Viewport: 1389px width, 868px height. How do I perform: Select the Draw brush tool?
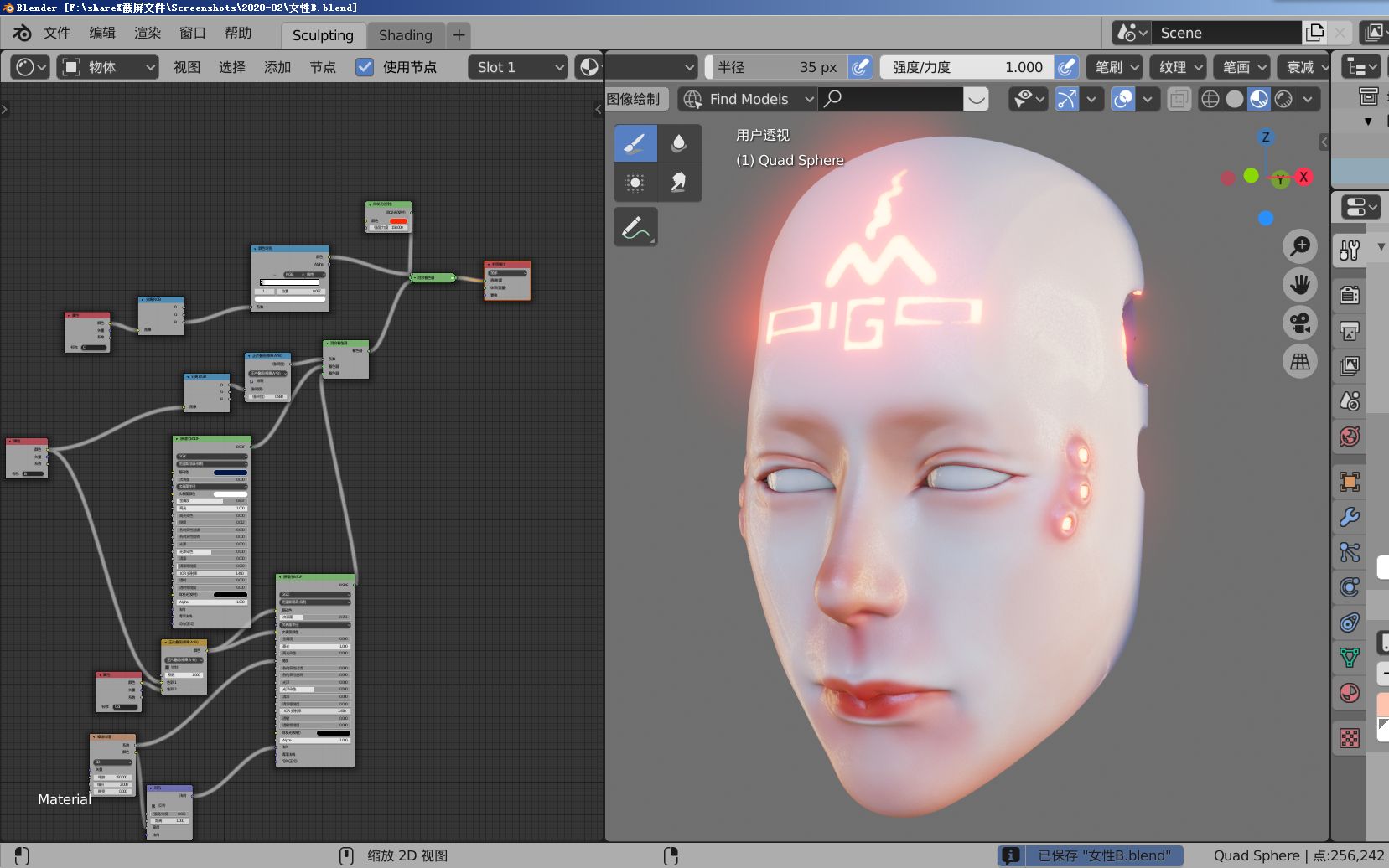coord(635,142)
